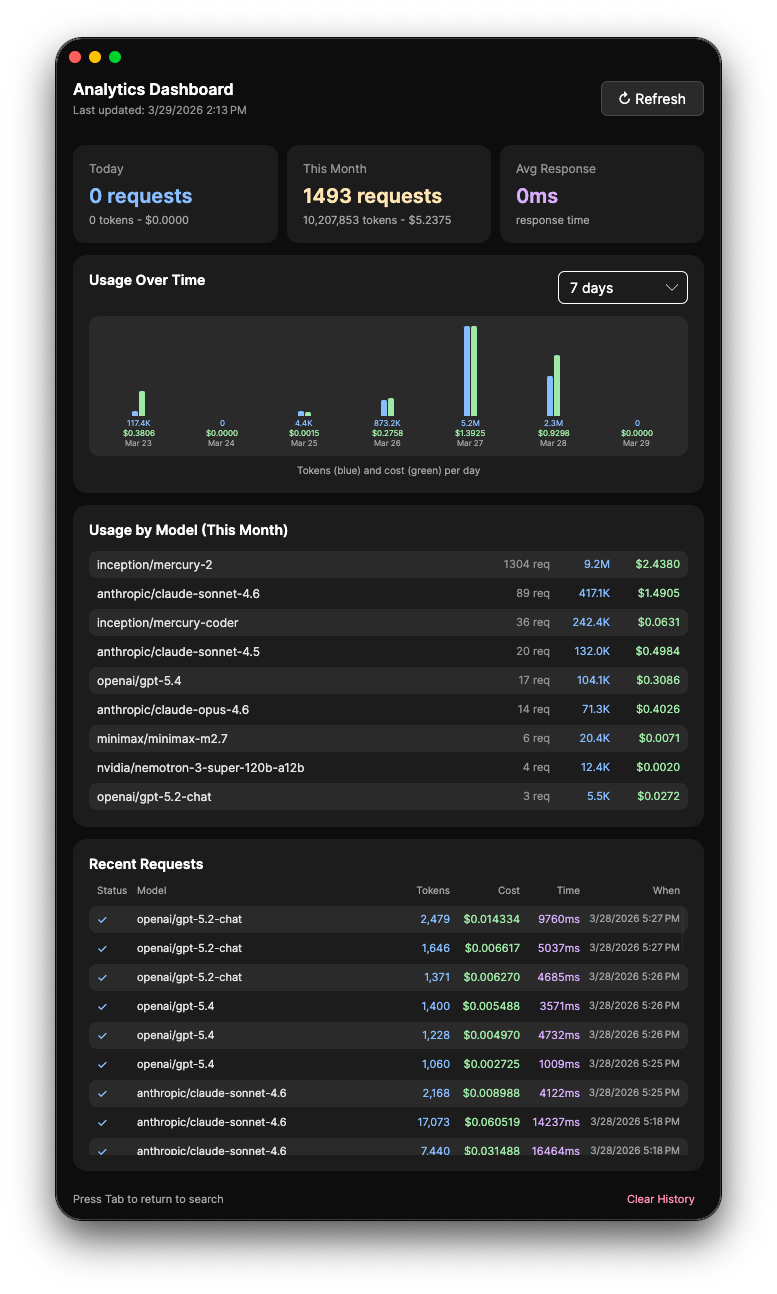The image size is (777, 1294).
Task: Click the 1,060 tokens cell
Action: click(x=435, y=1064)
